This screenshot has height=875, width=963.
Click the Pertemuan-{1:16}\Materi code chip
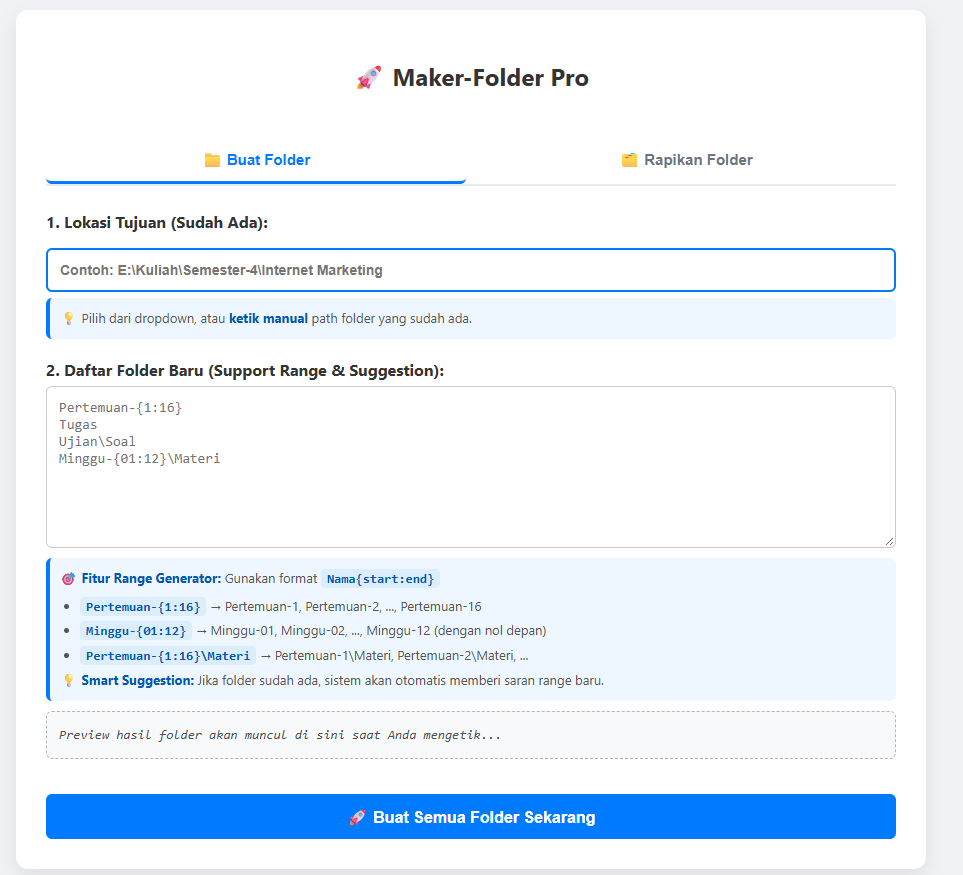tap(168, 656)
